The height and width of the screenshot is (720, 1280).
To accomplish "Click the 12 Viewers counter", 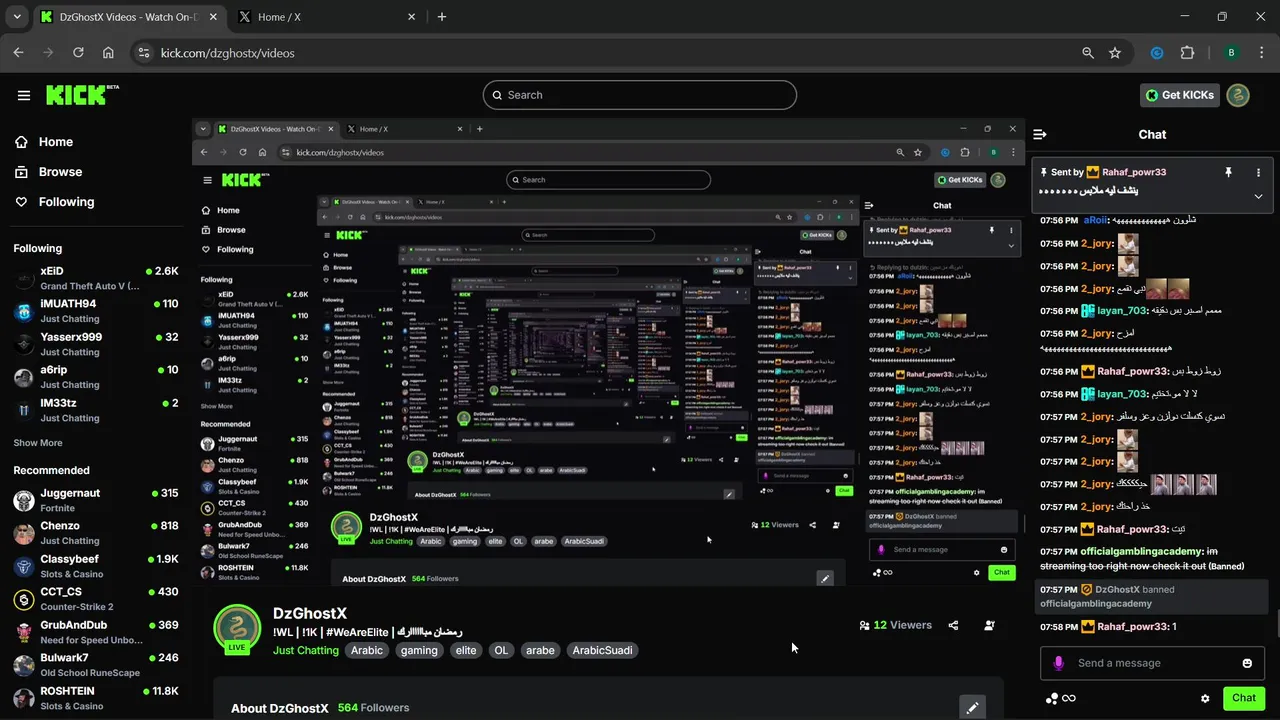I will pos(895,625).
